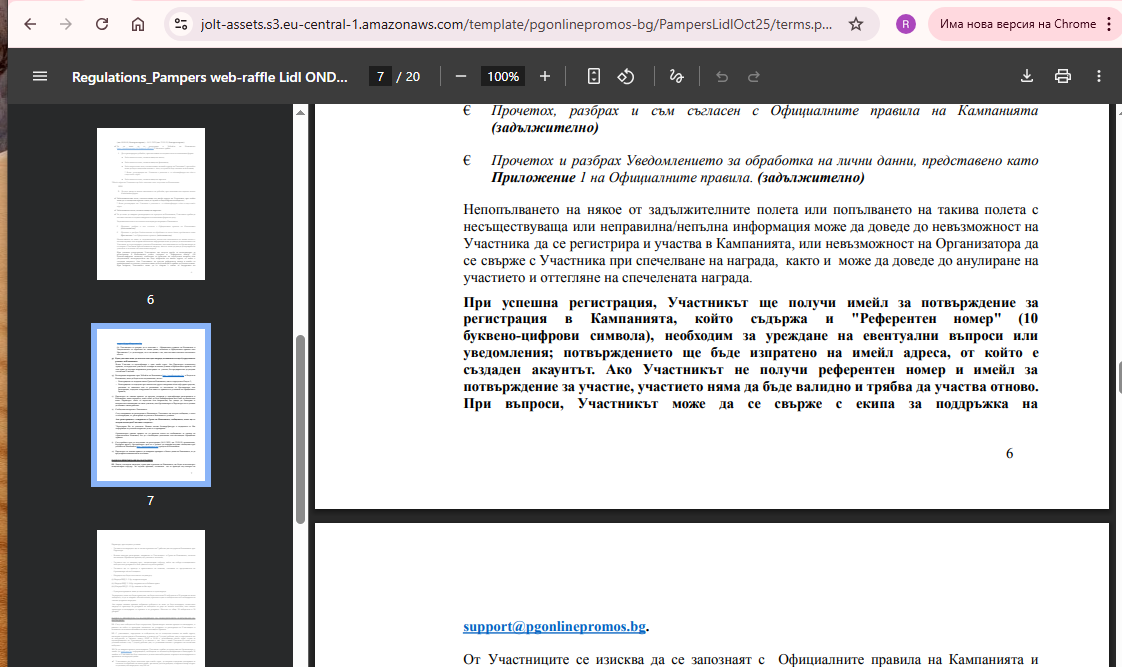Click the zoom out minus icon
This screenshot has height=667, width=1122.
point(460,77)
